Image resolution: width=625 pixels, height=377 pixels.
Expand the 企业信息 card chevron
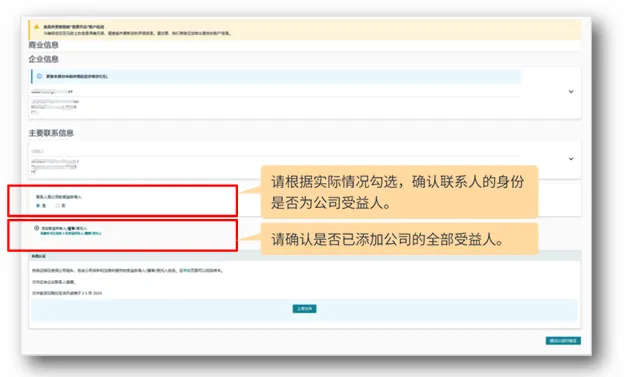coord(571,92)
